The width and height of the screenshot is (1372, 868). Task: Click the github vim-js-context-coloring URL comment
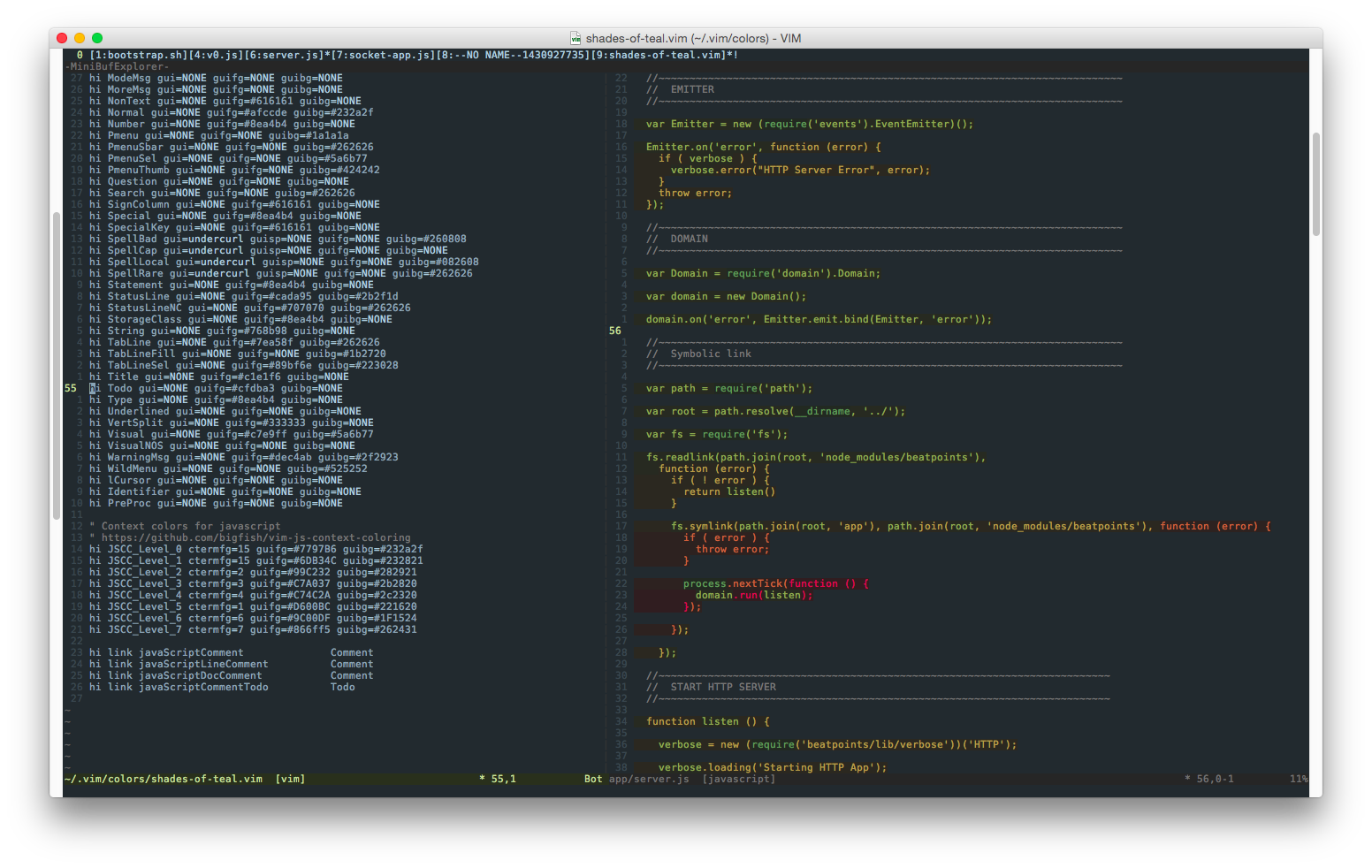tap(249, 537)
